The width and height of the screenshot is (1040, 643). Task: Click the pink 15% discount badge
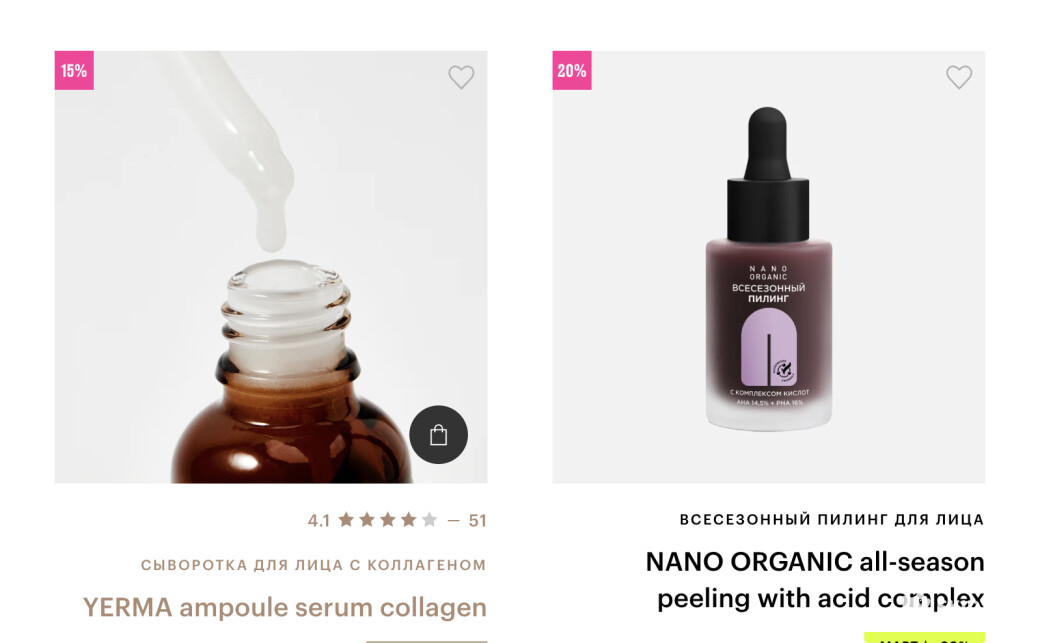74,70
